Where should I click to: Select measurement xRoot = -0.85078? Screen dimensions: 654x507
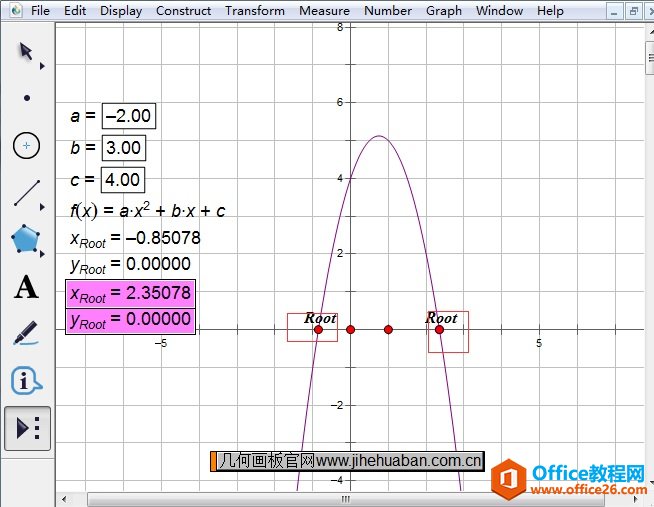135,239
